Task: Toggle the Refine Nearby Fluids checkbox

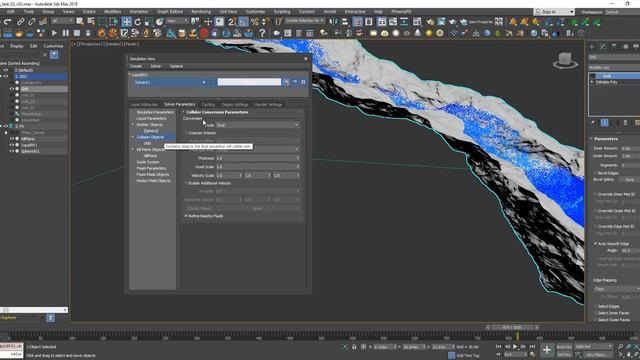Action: tap(186, 216)
